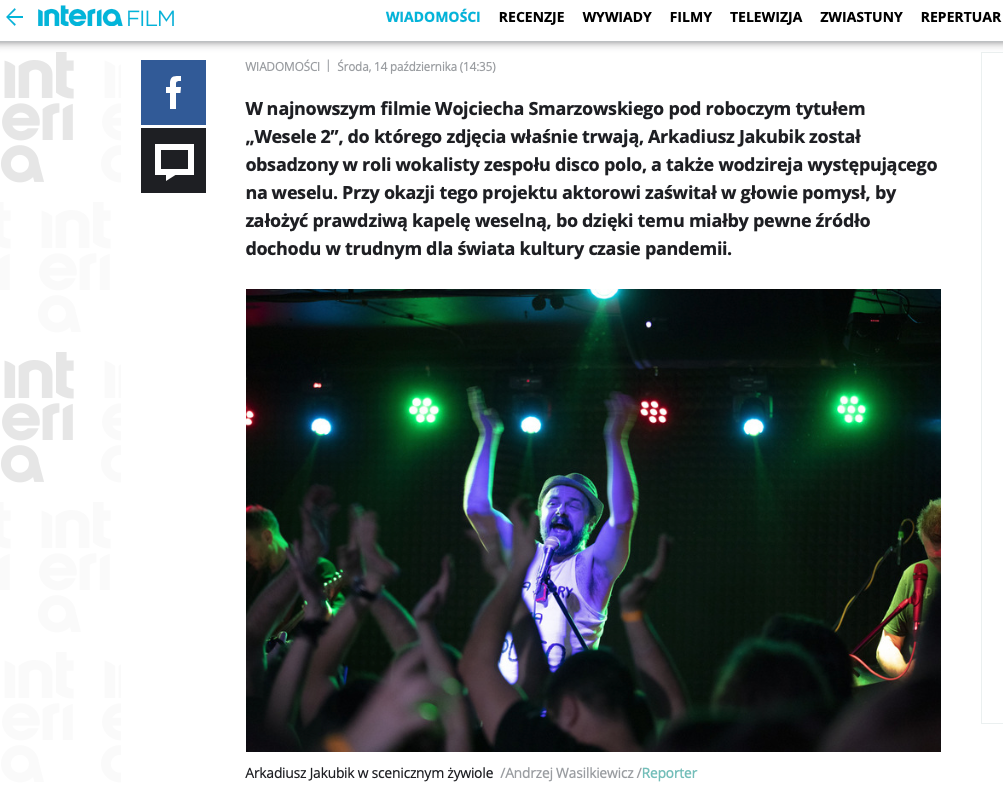Go to ZWIASTUNY trailers section
The height and width of the screenshot is (798, 1003).
(x=861, y=17)
